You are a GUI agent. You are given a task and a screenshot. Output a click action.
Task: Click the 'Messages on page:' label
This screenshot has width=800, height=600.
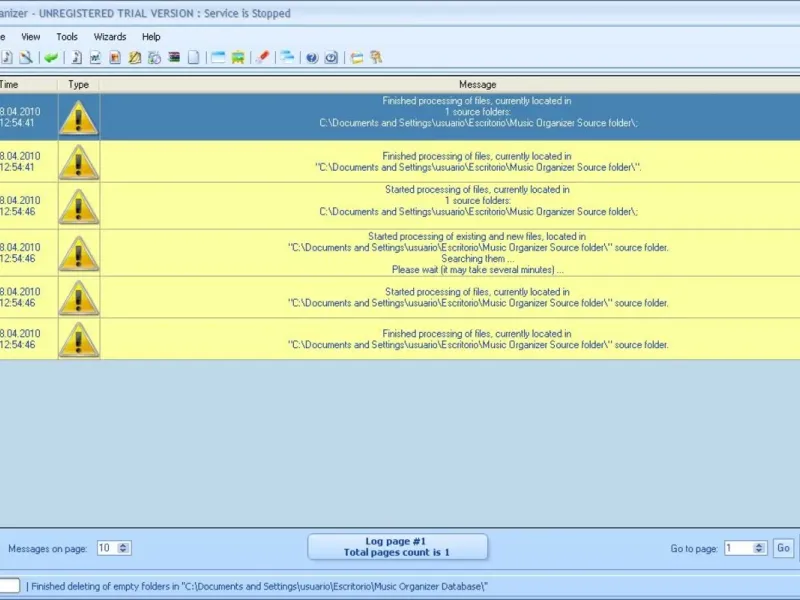47,549
